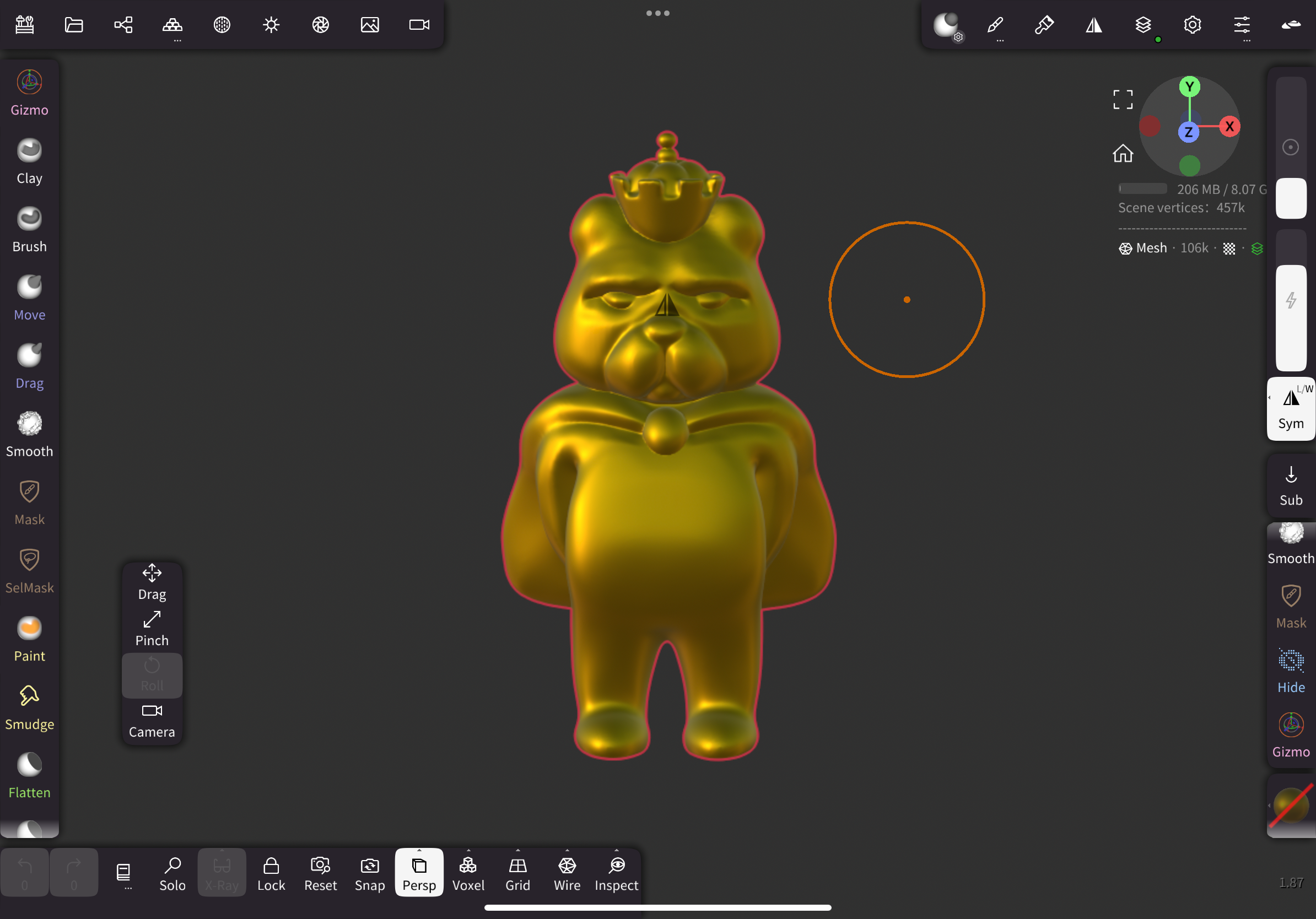Select the Gizmo tool in left sidebar
The width and height of the screenshot is (1316, 919).
tap(29, 94)
